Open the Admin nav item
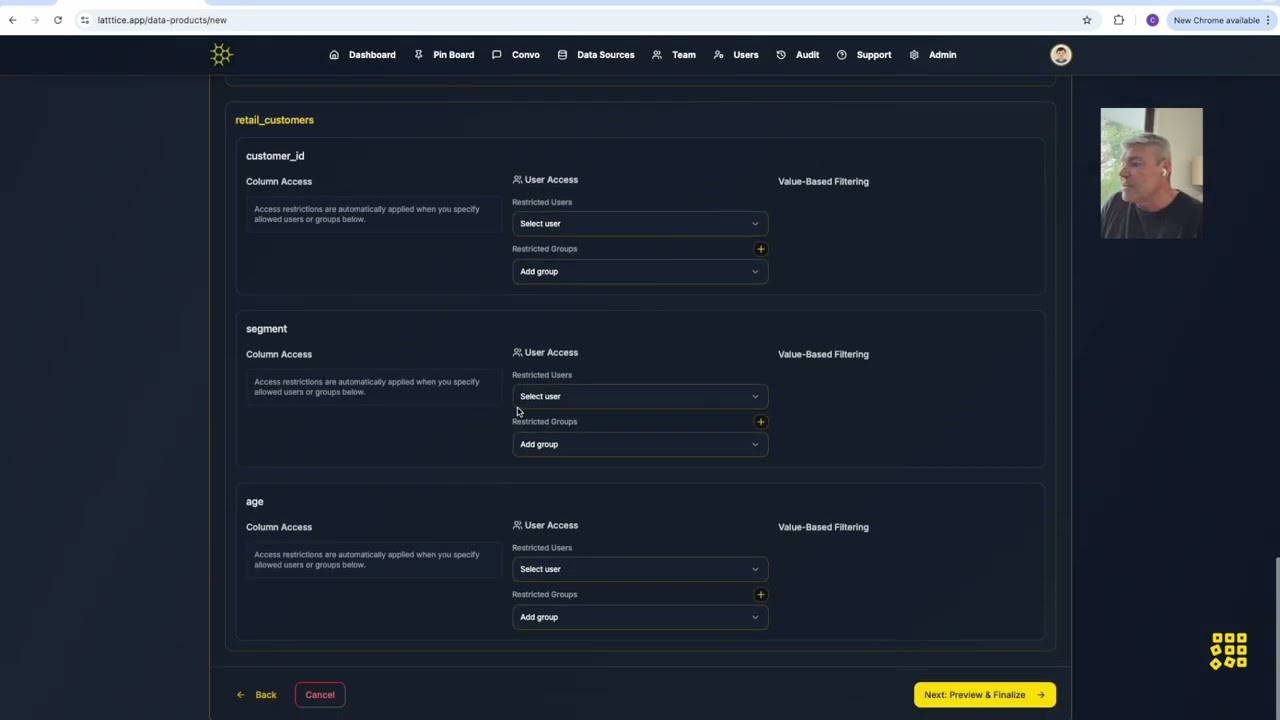Viewport: 1280px width, 720px height. coord(933,55)
